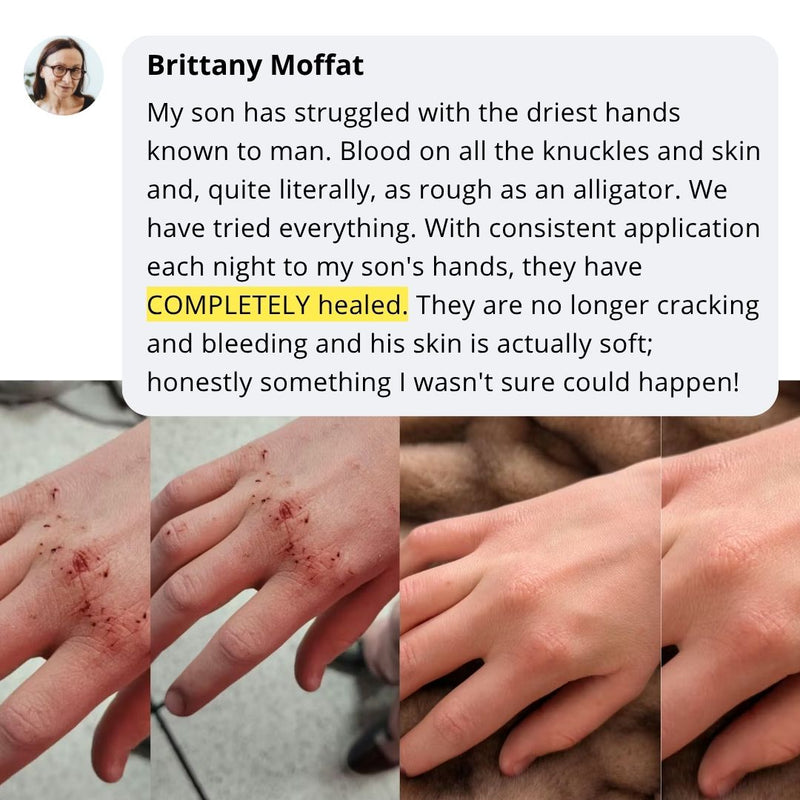Click the words driest hands

(x=603, y=113)
